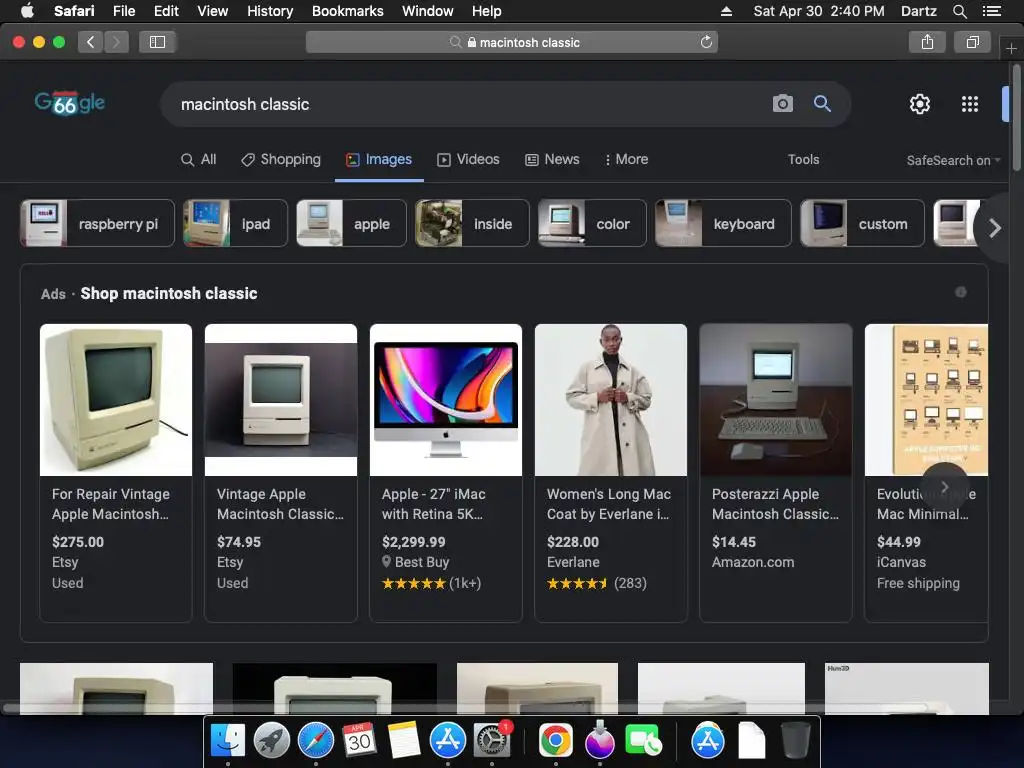Switch to the All results tab
1024x768 pixels.
199,159
